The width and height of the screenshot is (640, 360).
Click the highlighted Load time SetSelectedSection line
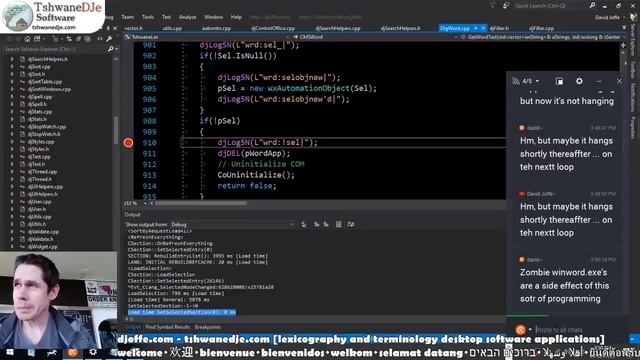pos(182,312)
